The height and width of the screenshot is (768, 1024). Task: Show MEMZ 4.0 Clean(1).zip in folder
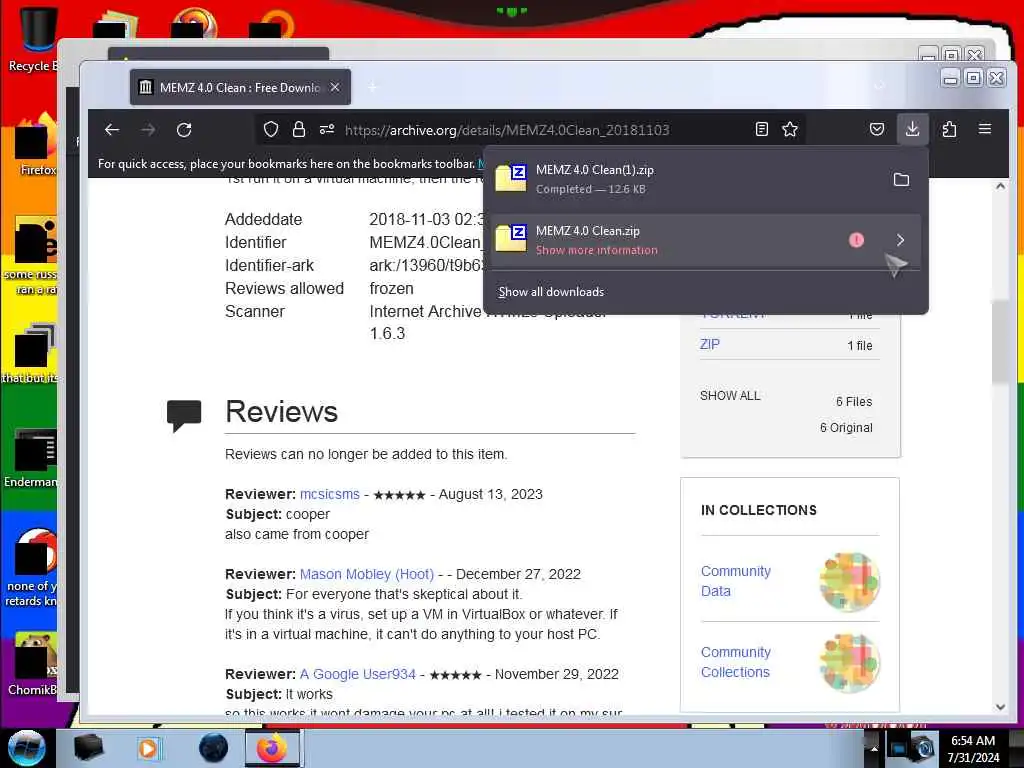tap(901, 180)
